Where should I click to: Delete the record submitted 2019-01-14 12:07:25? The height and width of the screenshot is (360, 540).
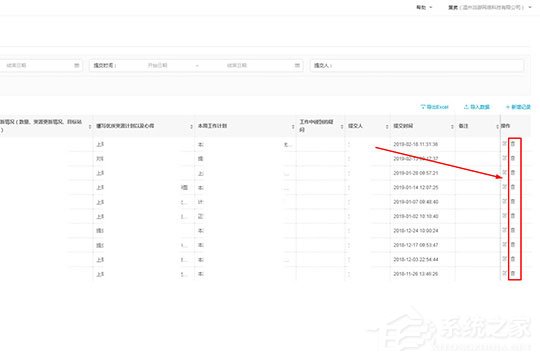pyautogui.click(x=513, y=187)
